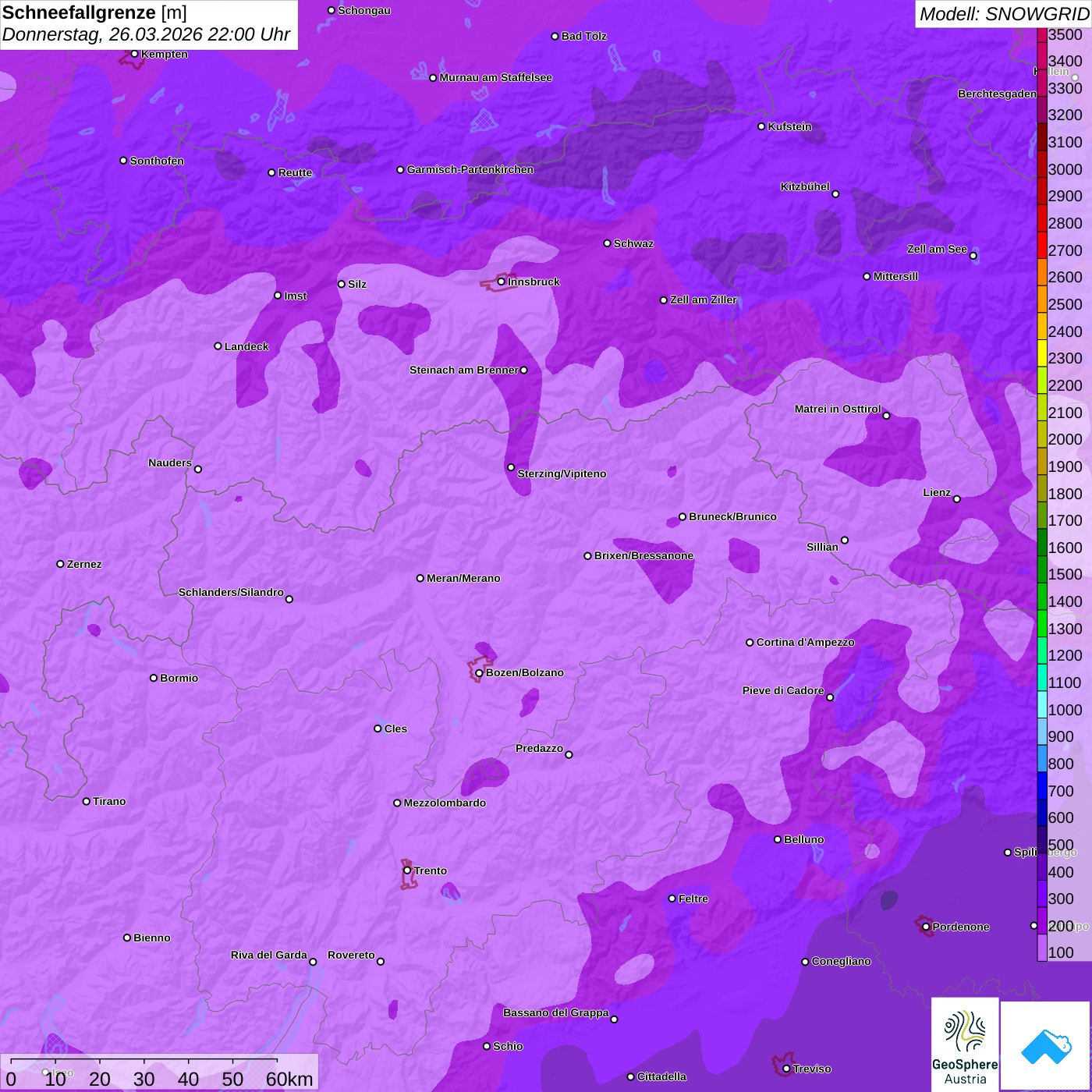Click the Kempten city marker
1092x1092 pixels.
(x=134, y=54)
